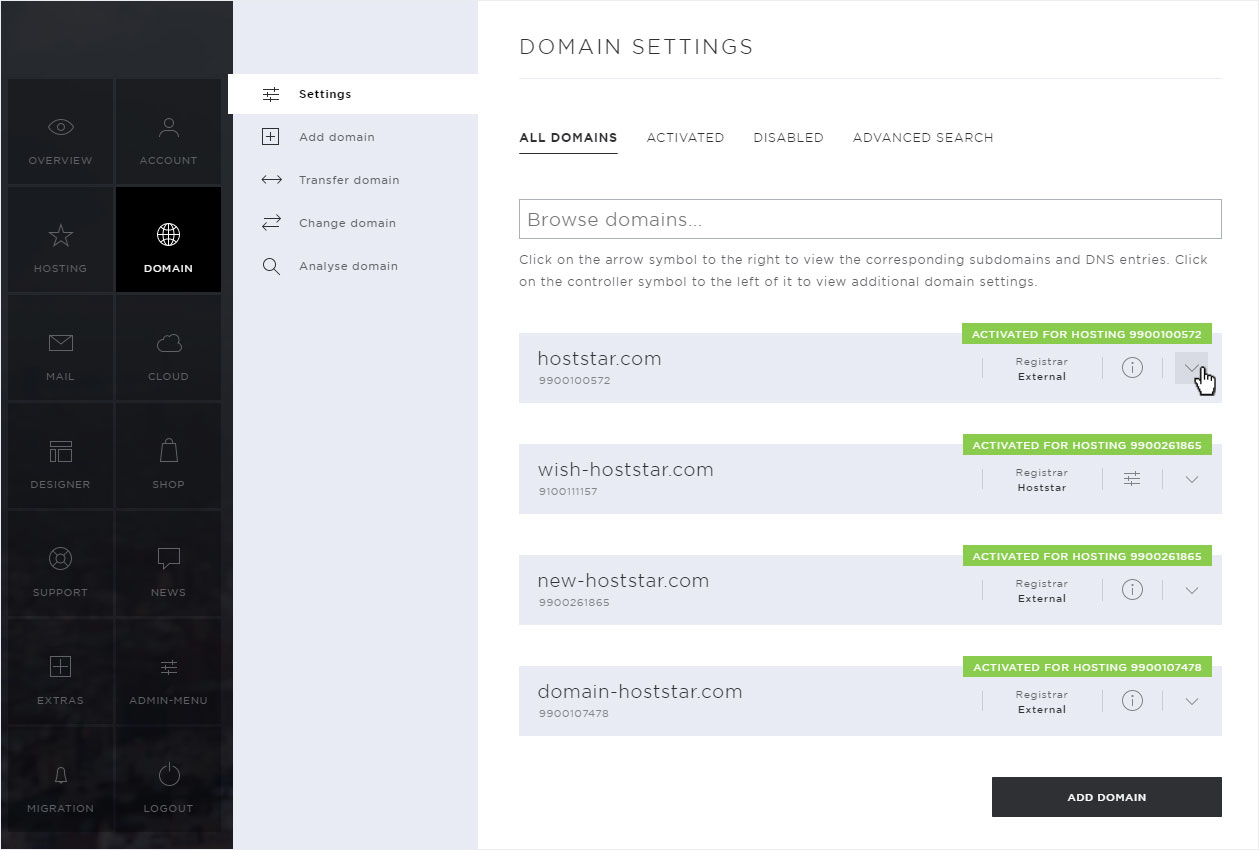Switch to the All Domains tab

(568, 138)
